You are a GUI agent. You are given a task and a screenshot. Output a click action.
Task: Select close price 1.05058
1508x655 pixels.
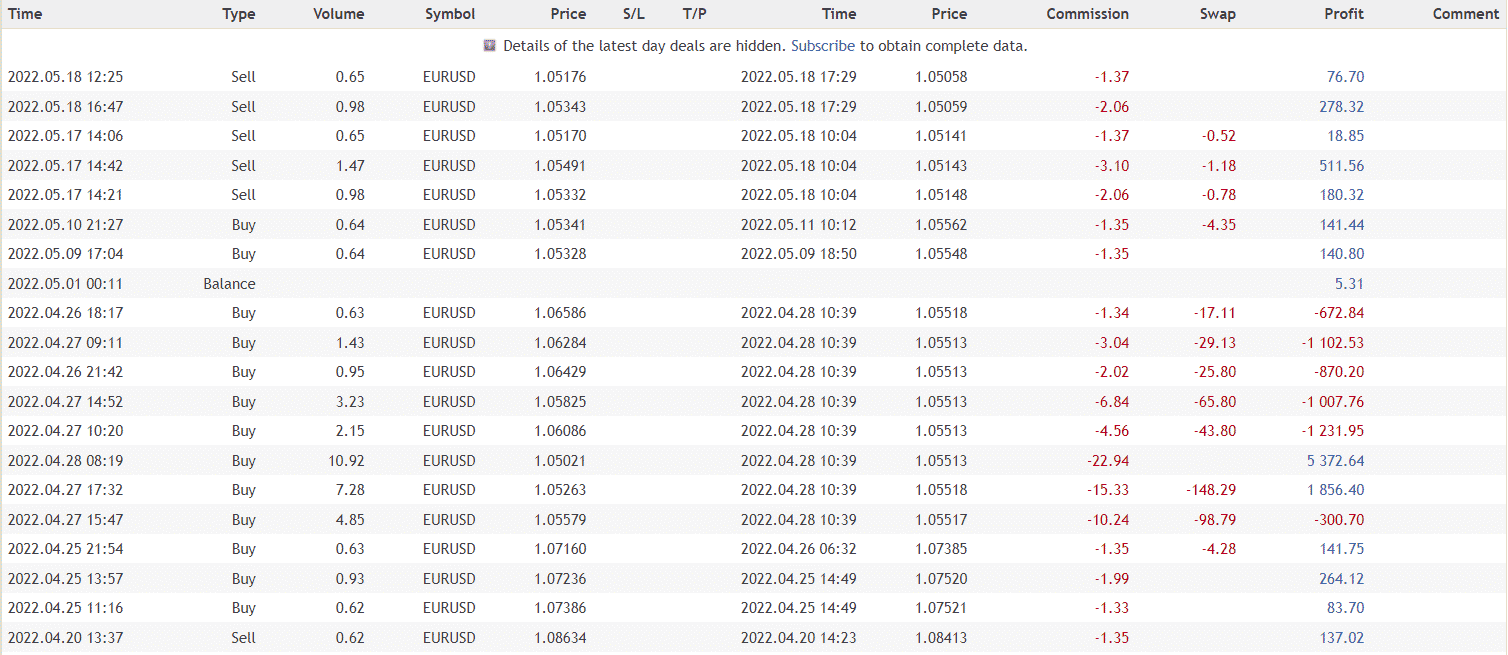tap(942, 77)
